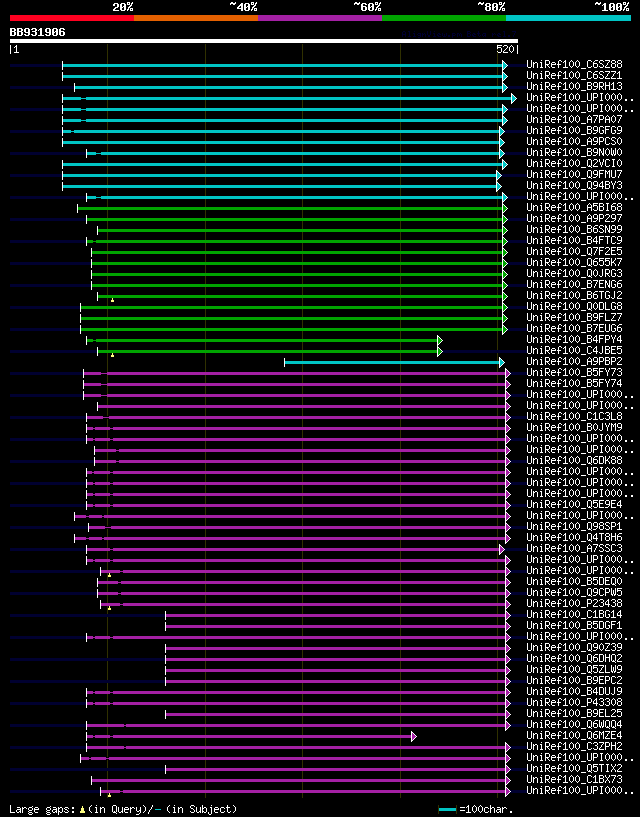Click yellow gap marker under B6TGJ2 alignment

tap(113, 300)
